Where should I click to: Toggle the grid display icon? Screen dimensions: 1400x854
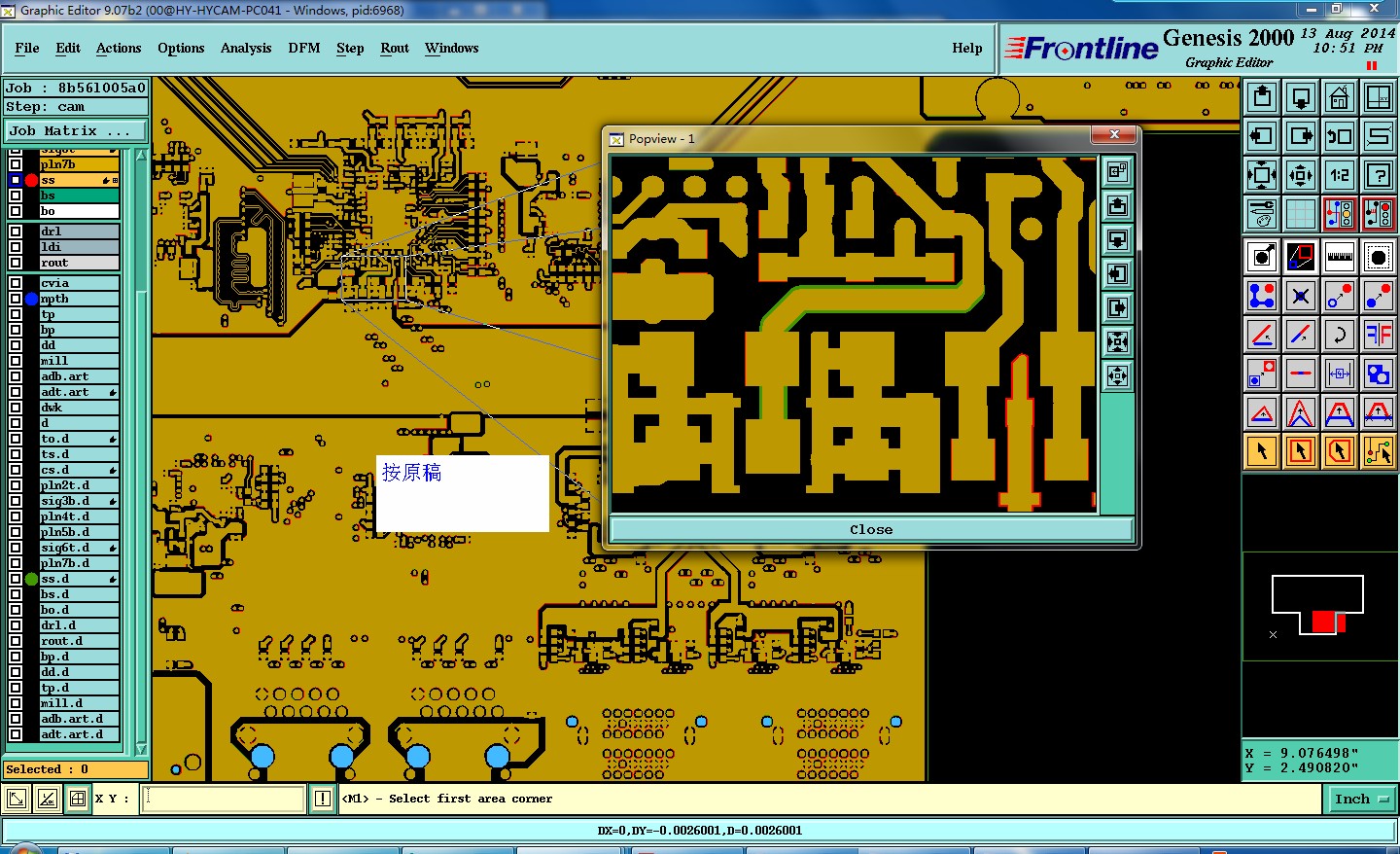(1301, 213)
